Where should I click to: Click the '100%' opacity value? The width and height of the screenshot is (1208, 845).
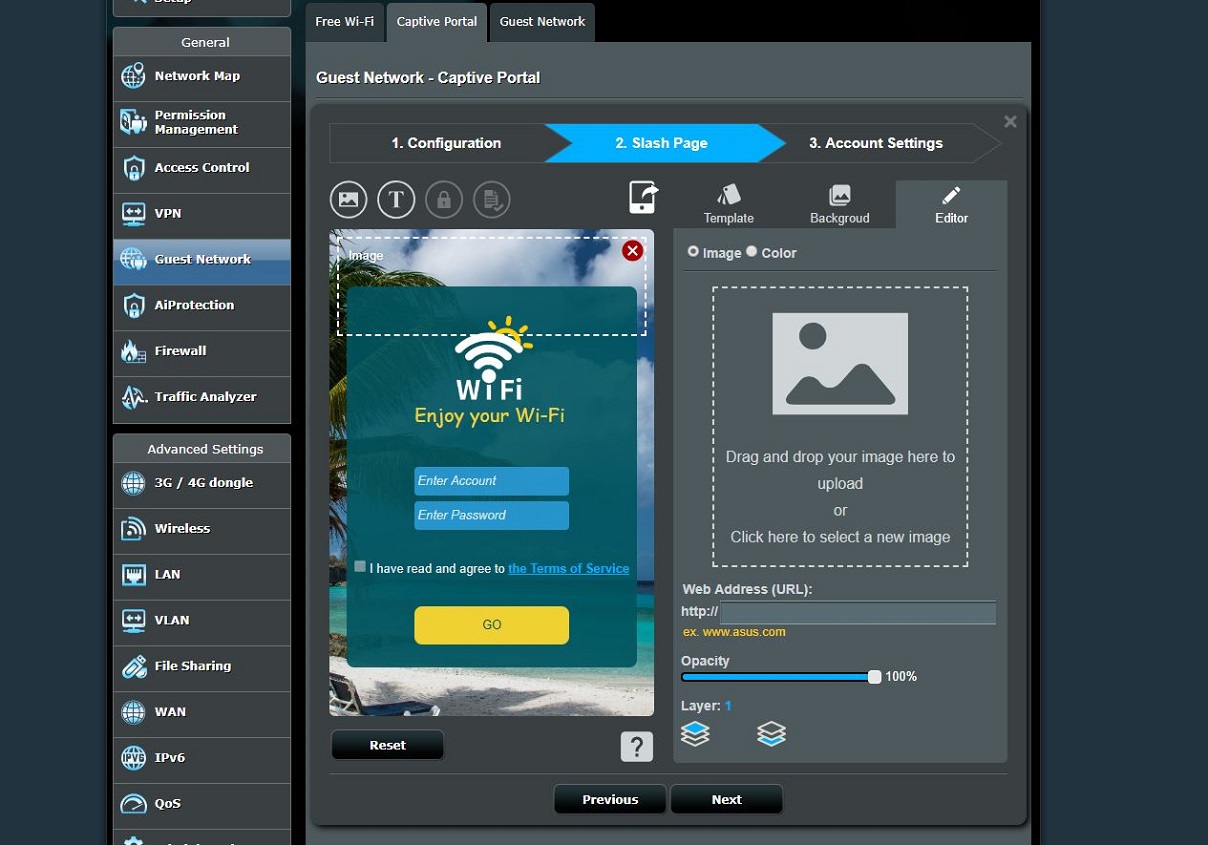click(x=901, y=677)
